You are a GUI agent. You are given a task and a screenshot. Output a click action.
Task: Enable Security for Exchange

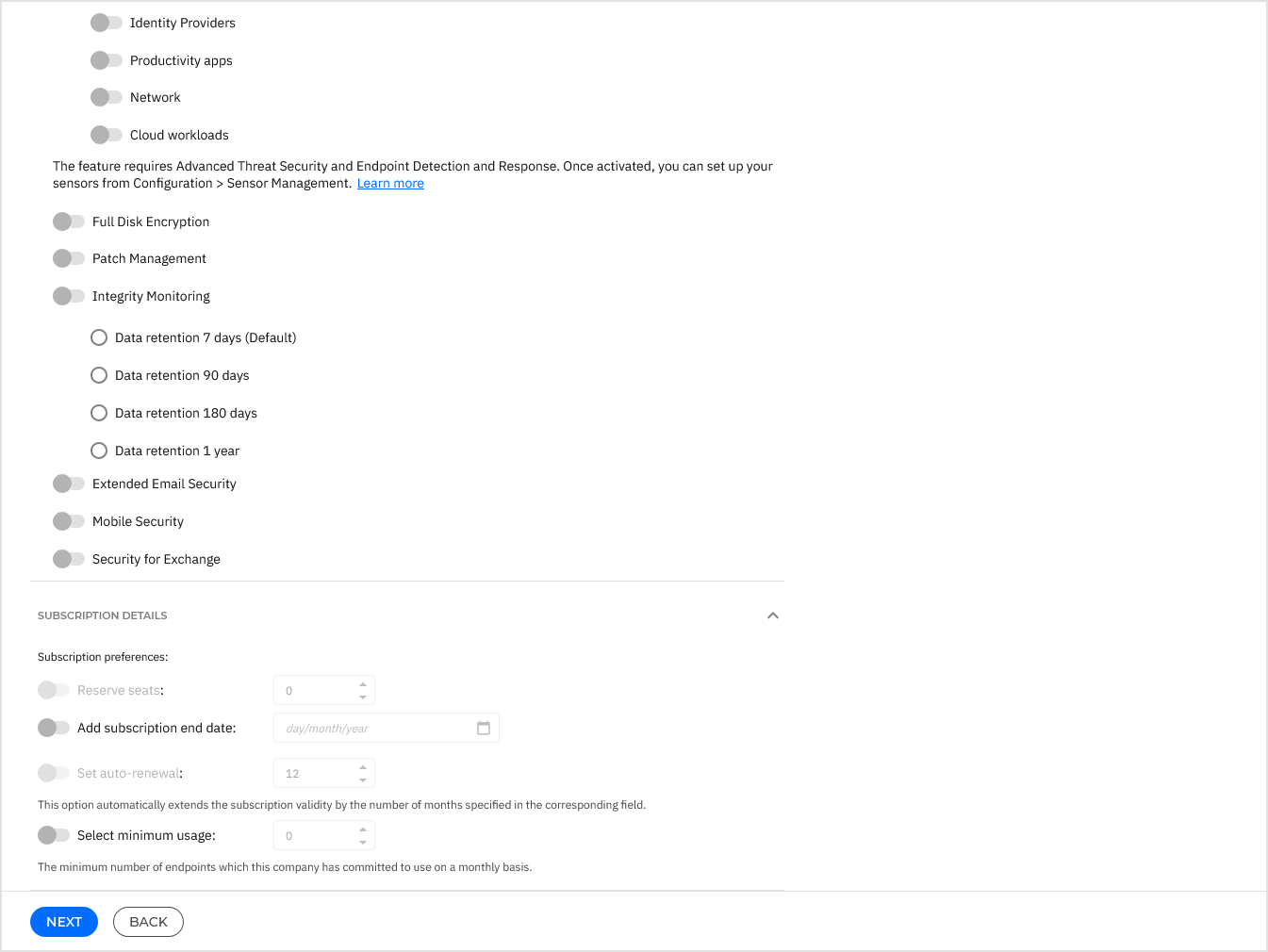tap(70, 558)
